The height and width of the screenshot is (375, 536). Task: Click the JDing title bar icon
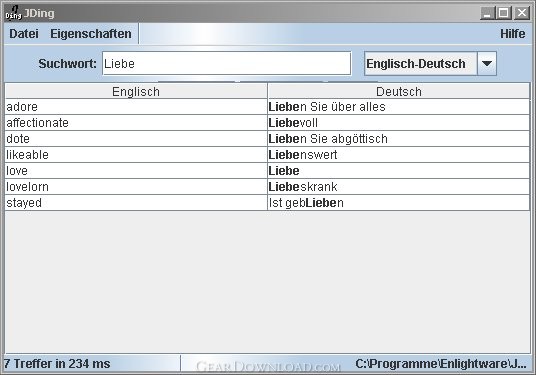coord(13,13)
